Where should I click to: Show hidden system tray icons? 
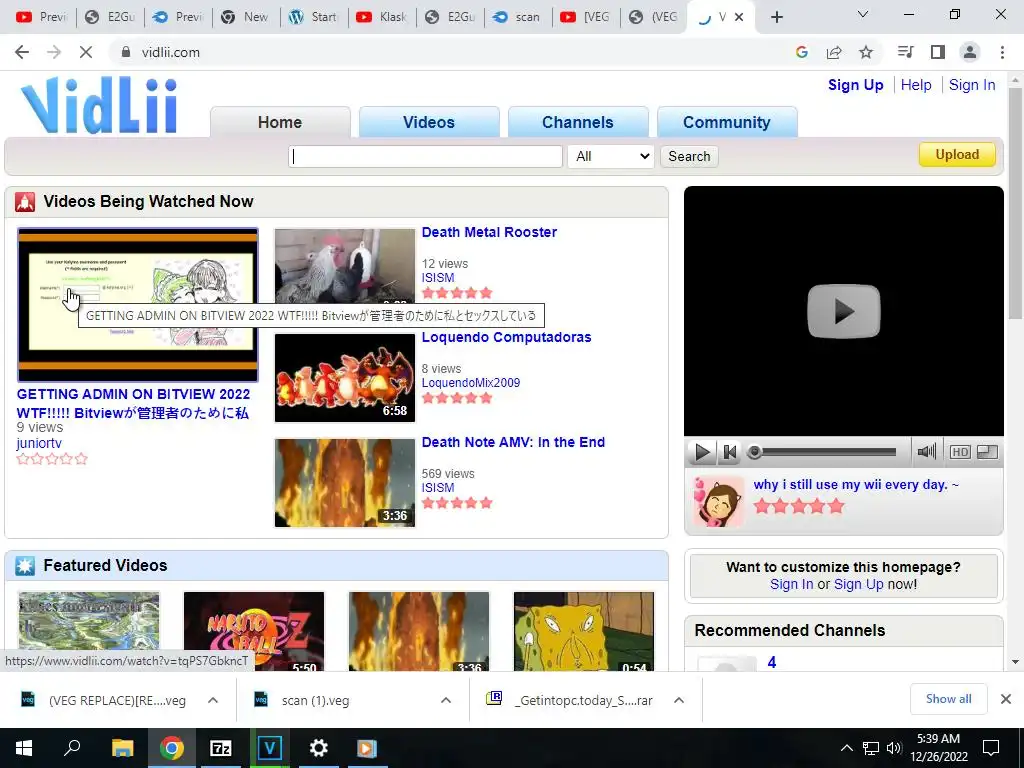coord(846,748)
